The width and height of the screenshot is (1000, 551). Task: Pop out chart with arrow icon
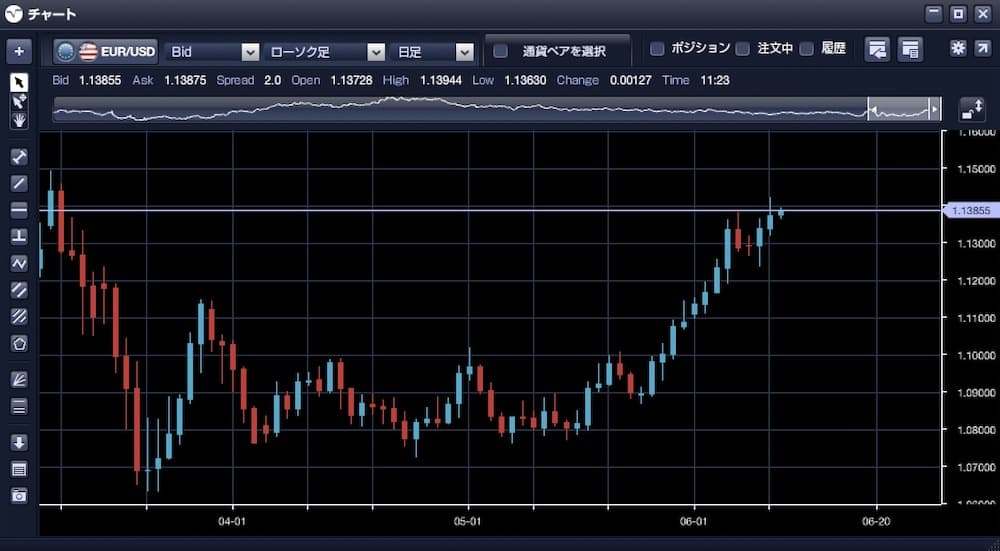tap(983, 48)
